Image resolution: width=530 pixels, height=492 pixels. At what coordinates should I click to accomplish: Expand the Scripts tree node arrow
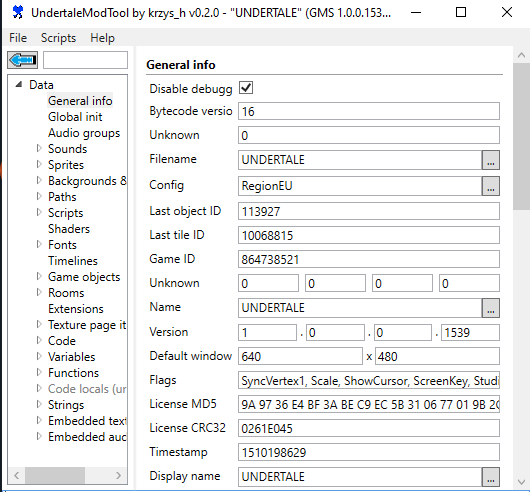pyautogui.click(x=39, y=212)
